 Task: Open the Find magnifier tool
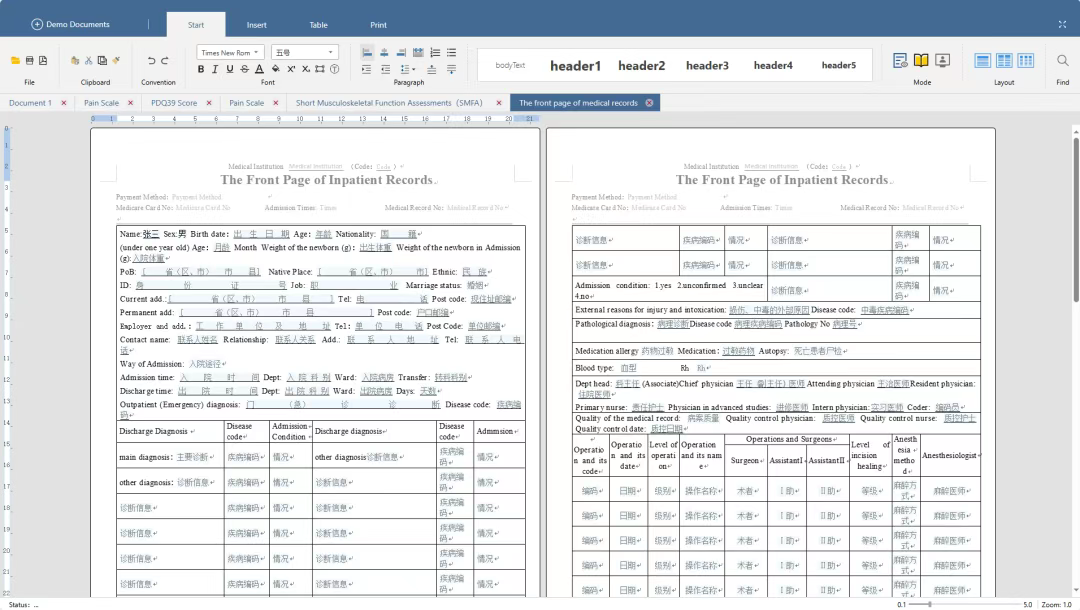1062,60
